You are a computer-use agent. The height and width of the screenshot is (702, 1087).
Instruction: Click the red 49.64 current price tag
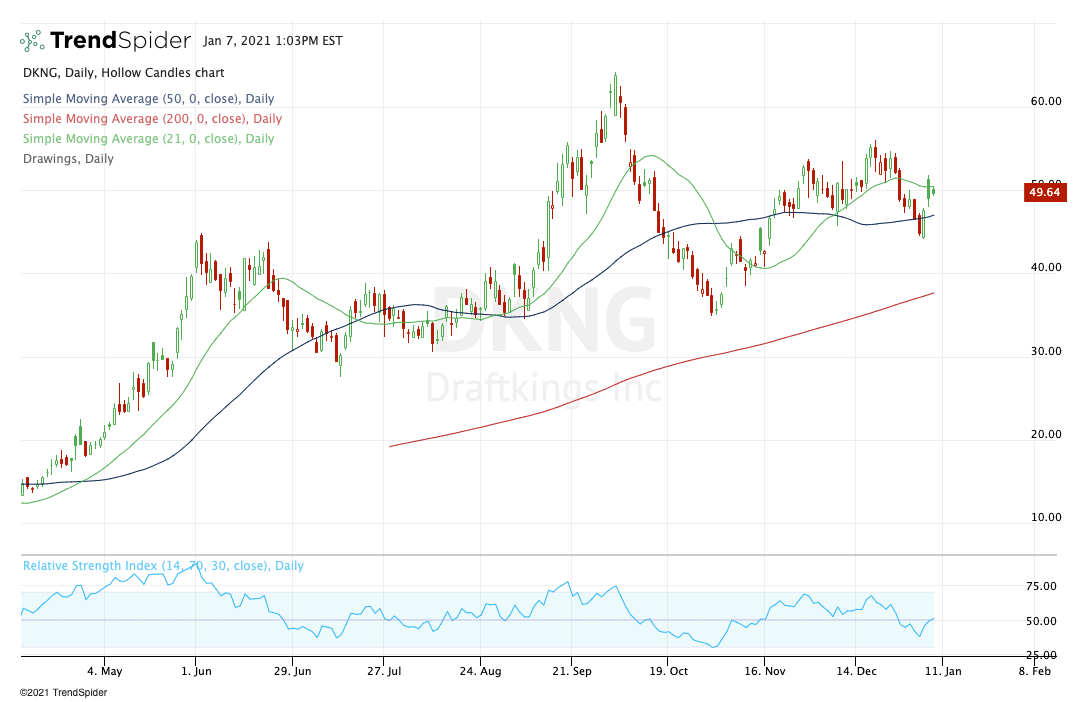pos(1045,192)
